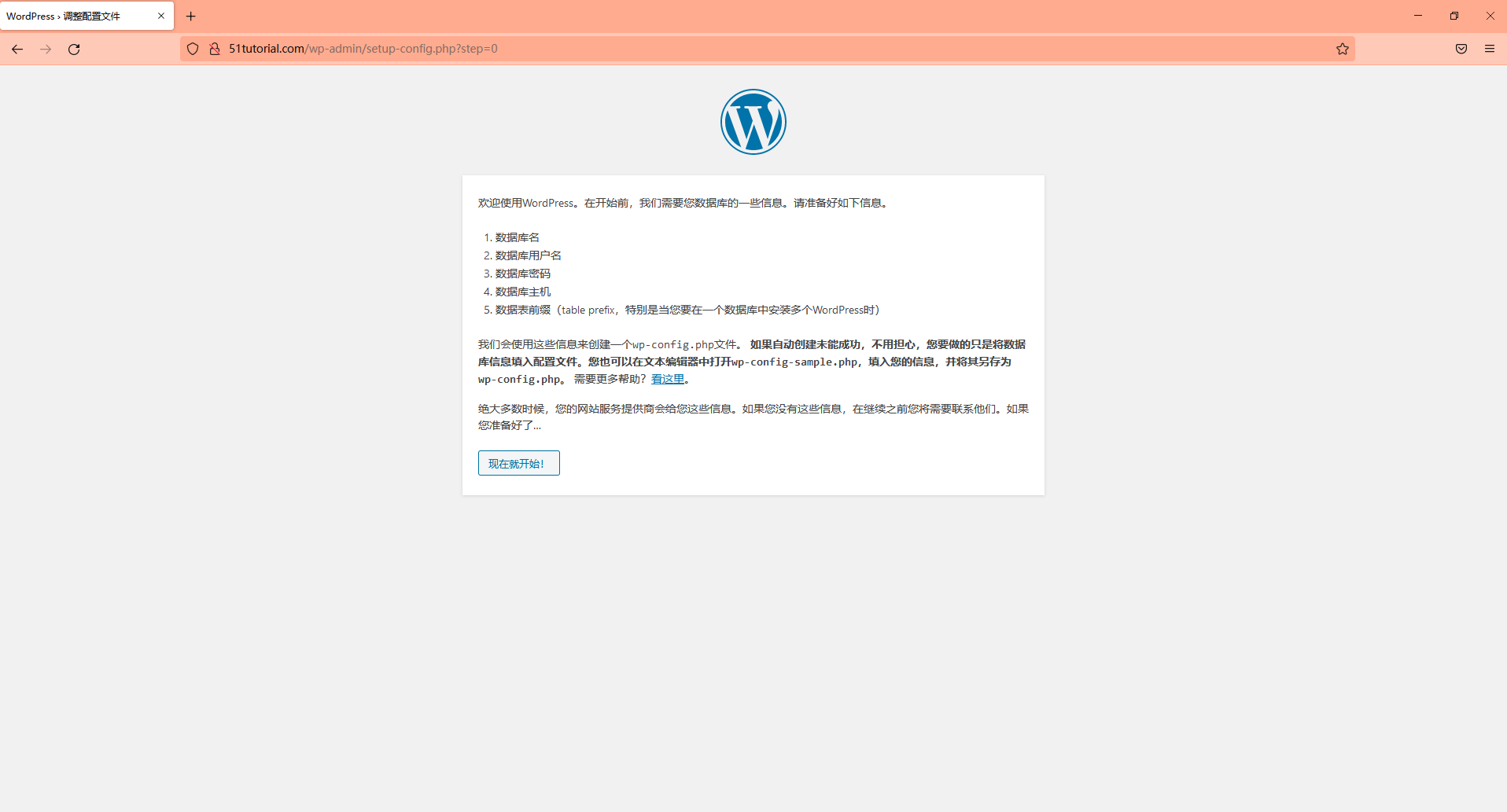1507x812 pixels.
Task: Open a new tab with plus button
Action: 190,16
